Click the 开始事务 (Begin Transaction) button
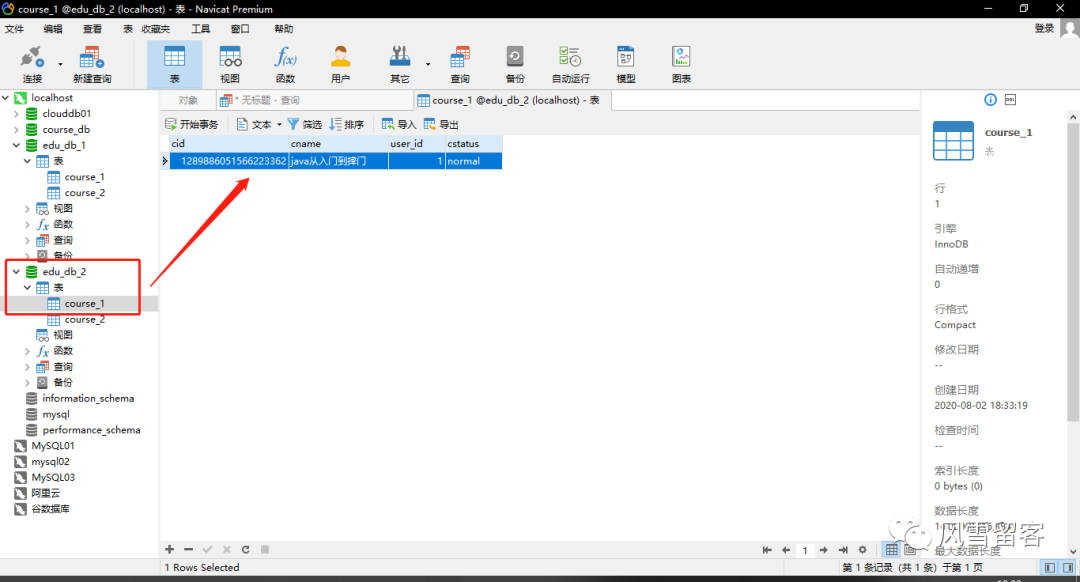 point(191,125)
